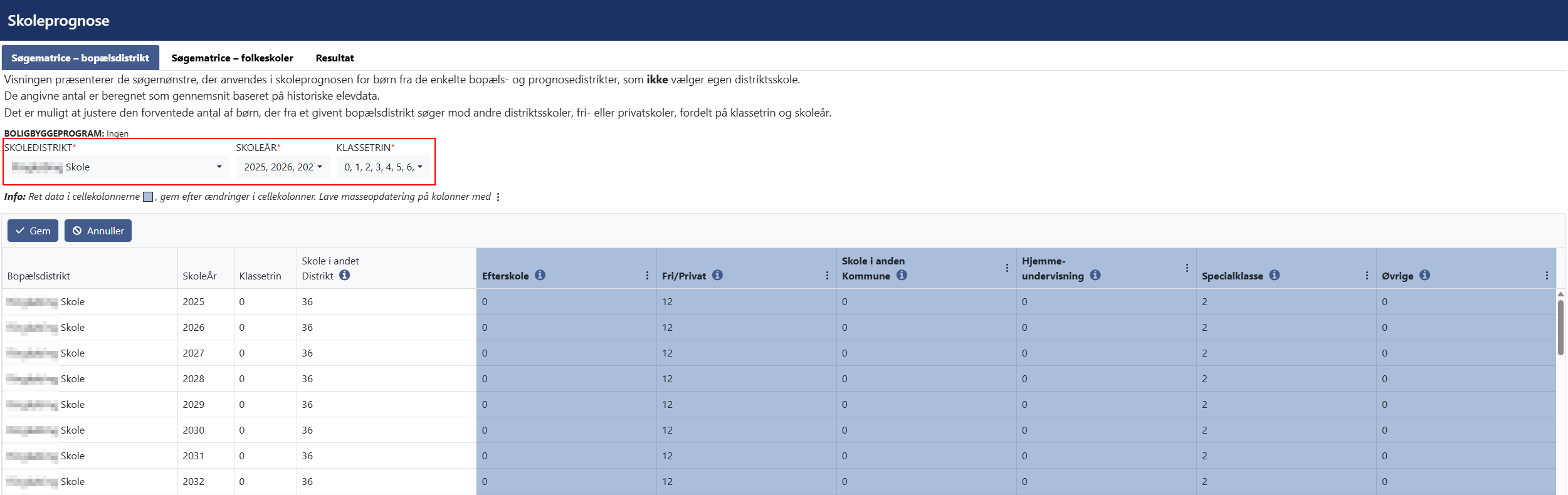
Task: Open the Skoledistrikt dropdown
Action: [117, 167]
